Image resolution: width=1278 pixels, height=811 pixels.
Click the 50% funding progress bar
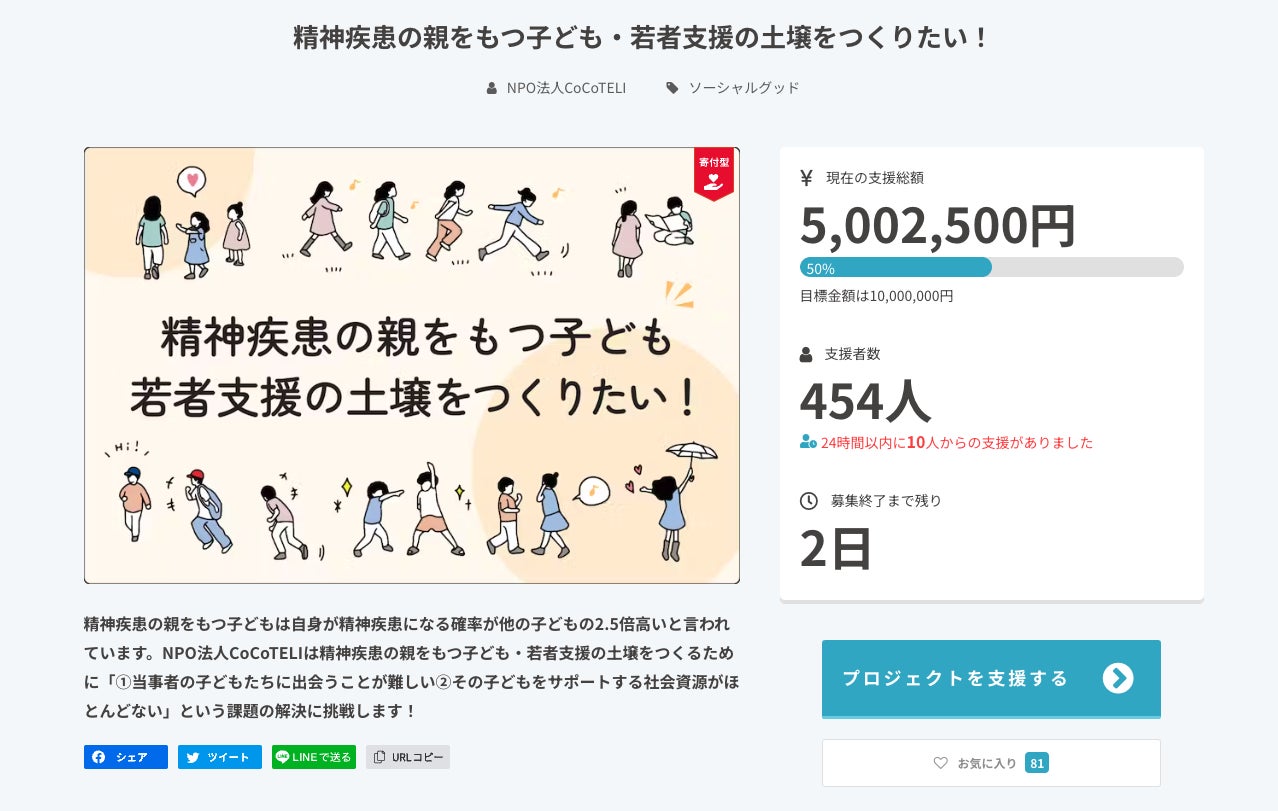tap(991, 267)
